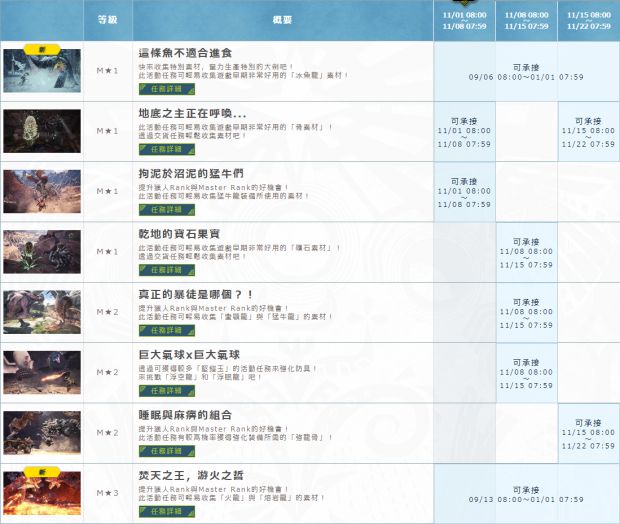Click M★1 rank of 地底之主正在呼喚
This screenshot has width=620, height=524.
[x=108, y=131]
